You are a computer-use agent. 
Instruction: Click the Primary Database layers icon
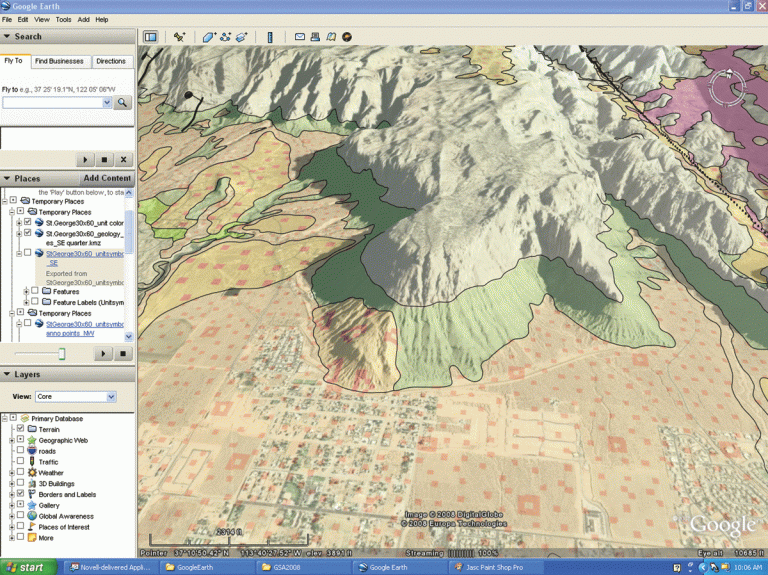25,418
